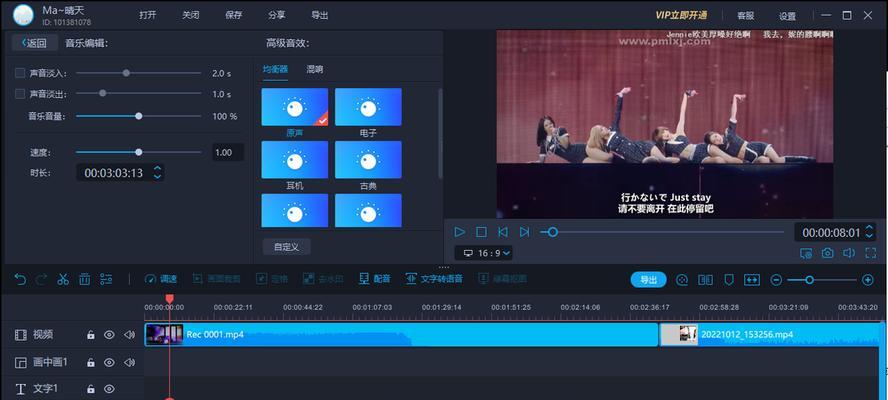
Task: Take a snapshot with the camera icon
Action: point(827,253)
